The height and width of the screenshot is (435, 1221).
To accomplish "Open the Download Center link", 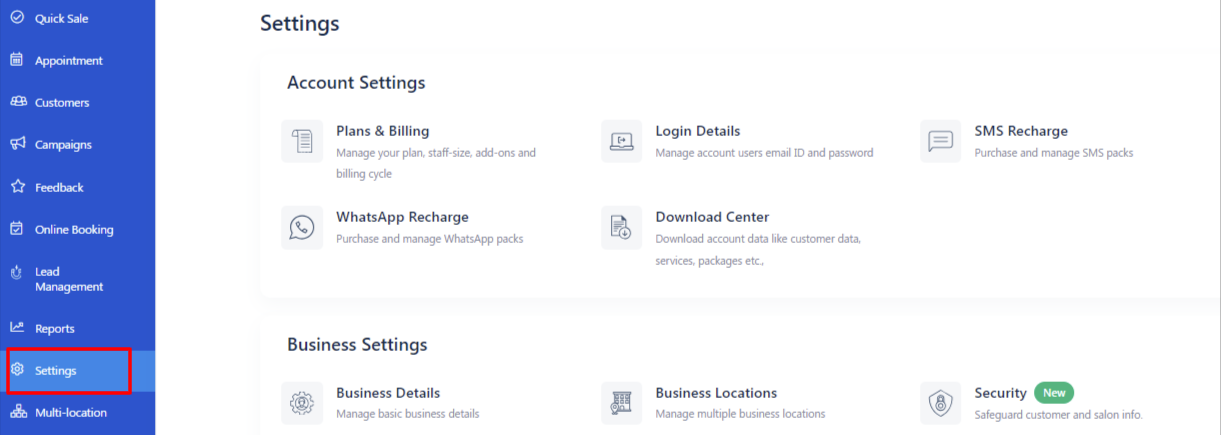I will pyautogui.click(x=712, y=217).
